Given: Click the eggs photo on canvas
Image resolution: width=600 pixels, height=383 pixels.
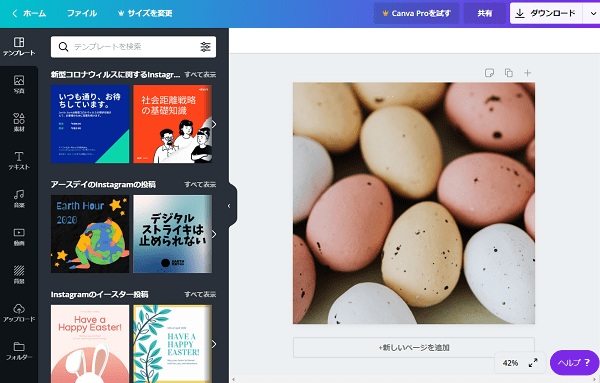Looking at the screenshot, I should [414, 203].
